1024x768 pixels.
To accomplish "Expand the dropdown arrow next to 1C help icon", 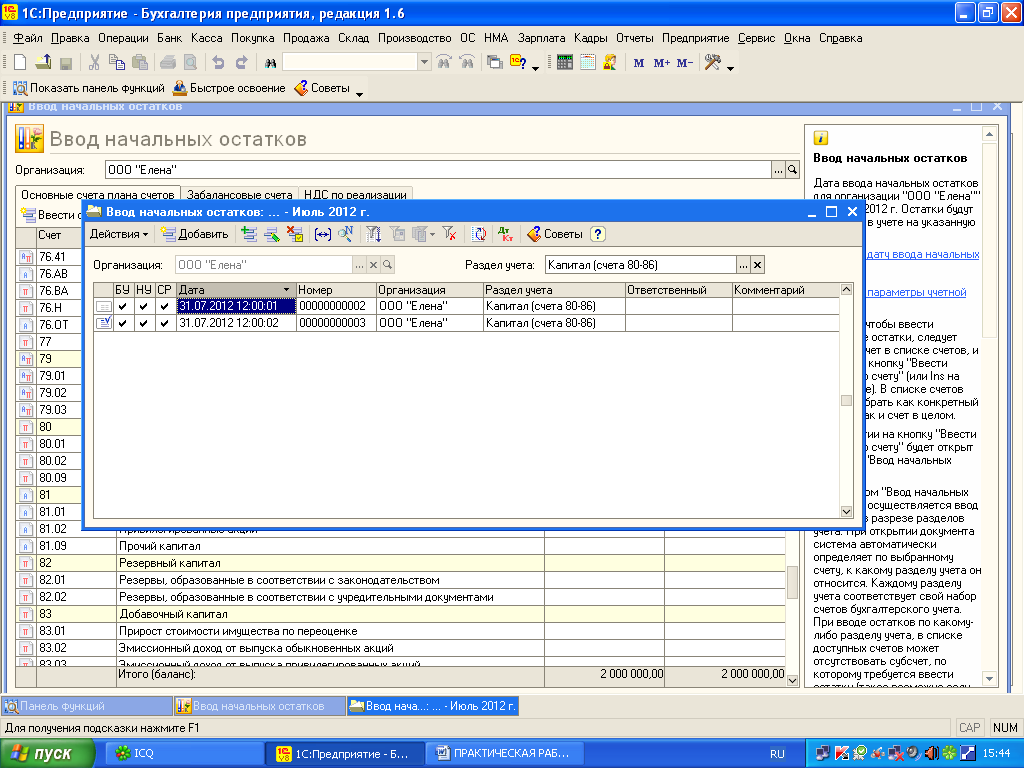I will [536, 68].
